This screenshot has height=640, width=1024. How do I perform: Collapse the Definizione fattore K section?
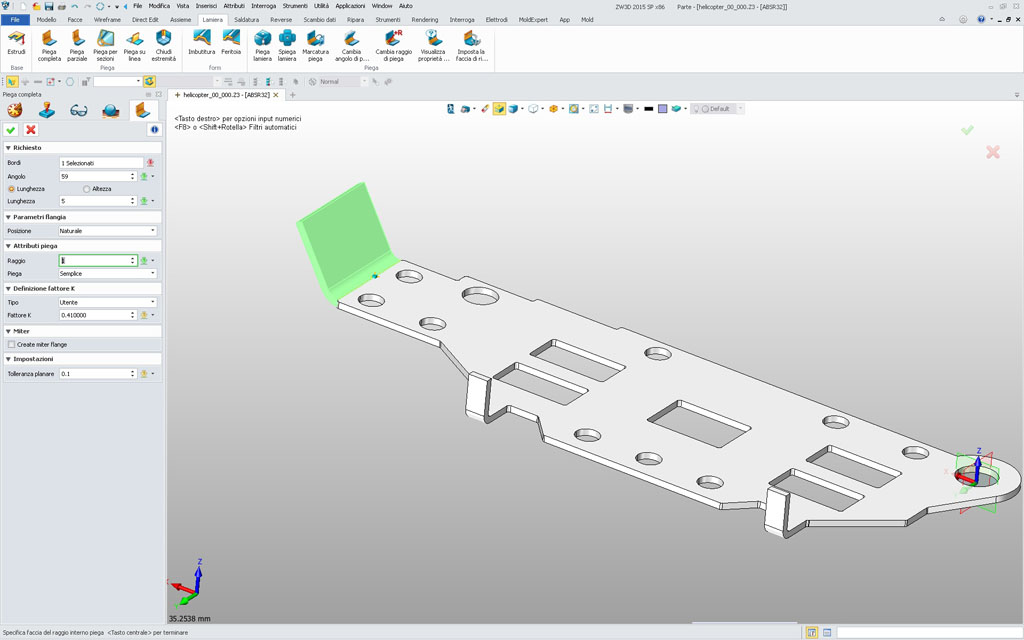click(x=9, y=288)
